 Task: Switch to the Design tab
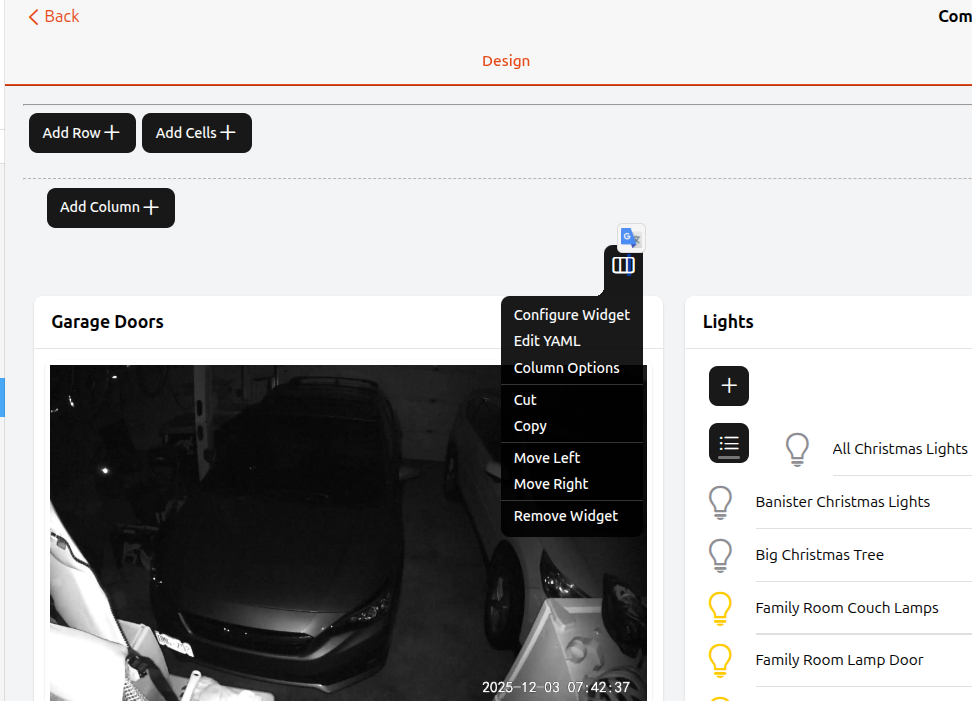pyautogui.click(x=506, y=61)
